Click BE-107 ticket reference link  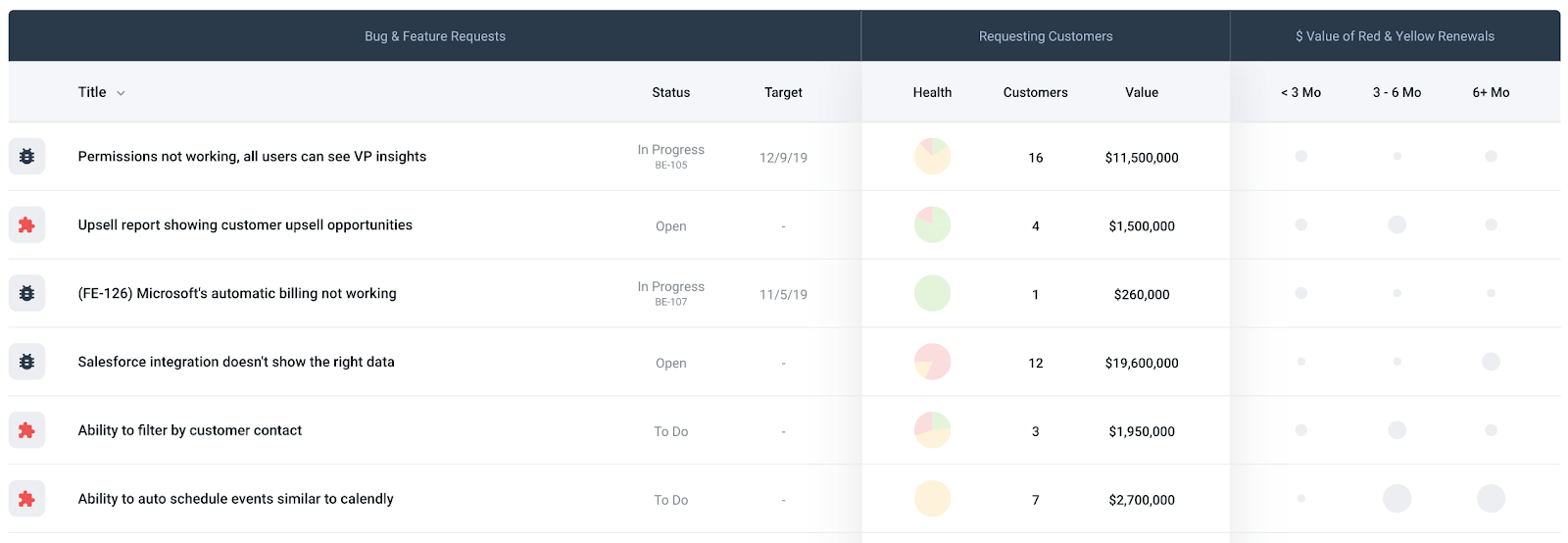[x=670, y=303]
